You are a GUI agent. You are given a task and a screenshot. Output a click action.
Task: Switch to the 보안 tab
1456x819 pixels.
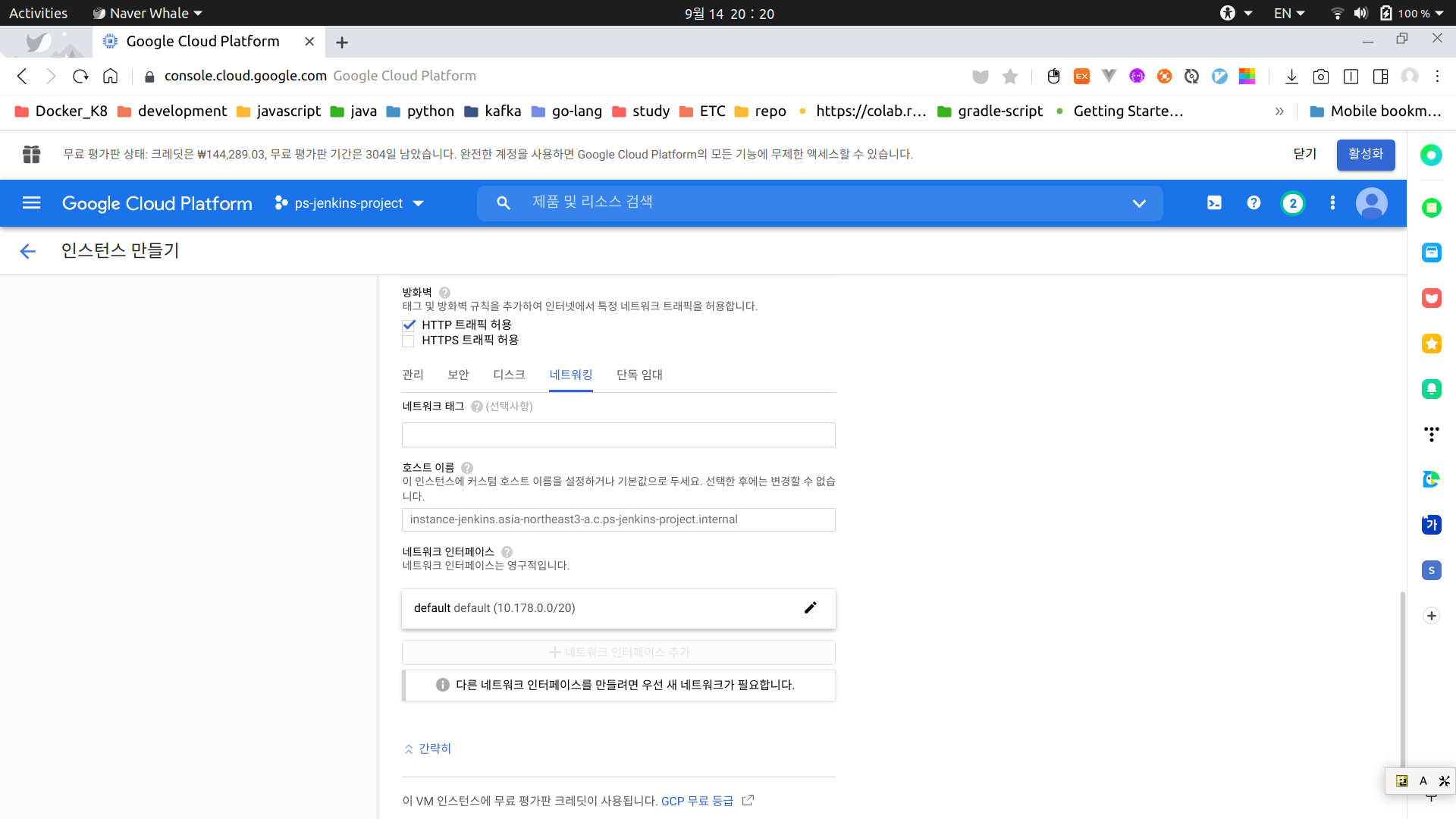(458, 375)
